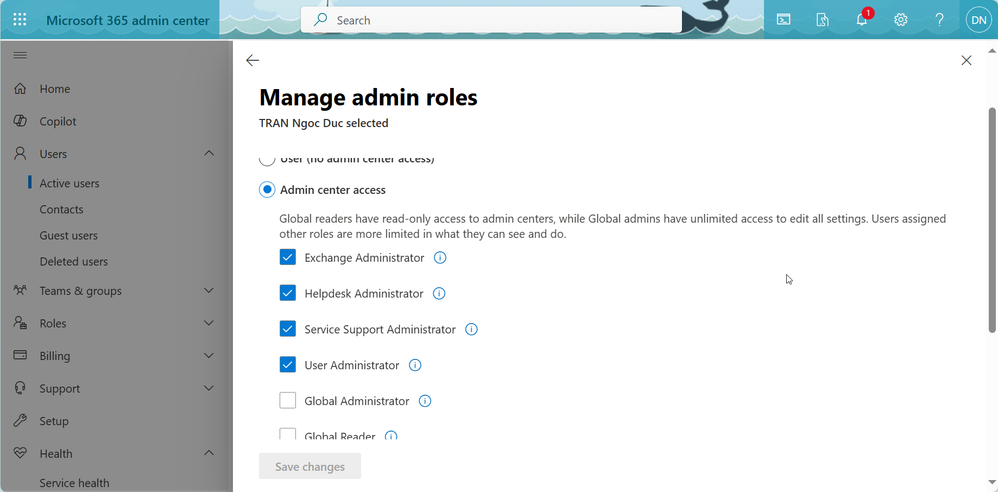Click the Home house icon

[20, 88]
